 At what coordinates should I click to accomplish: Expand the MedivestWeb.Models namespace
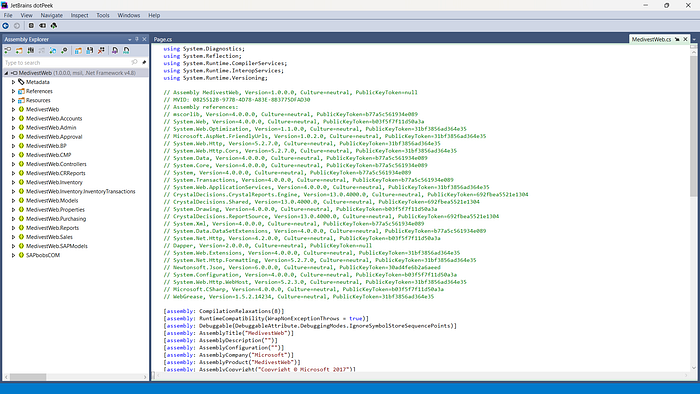coord(13,200)
